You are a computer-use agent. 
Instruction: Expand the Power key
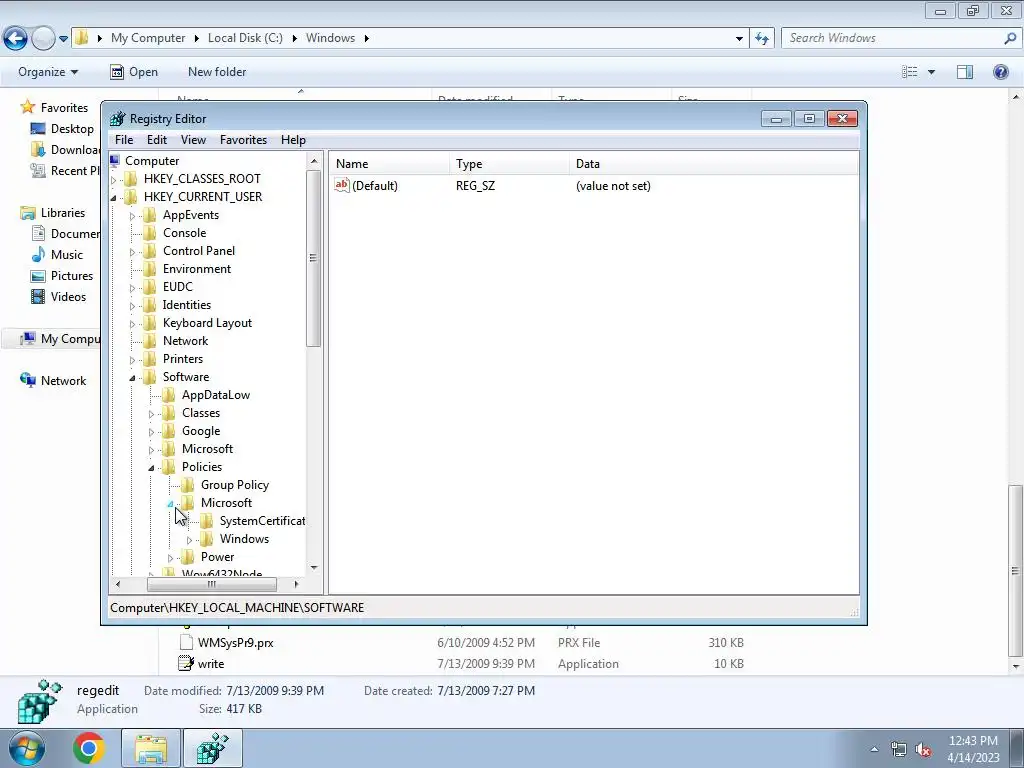(170, 558)
